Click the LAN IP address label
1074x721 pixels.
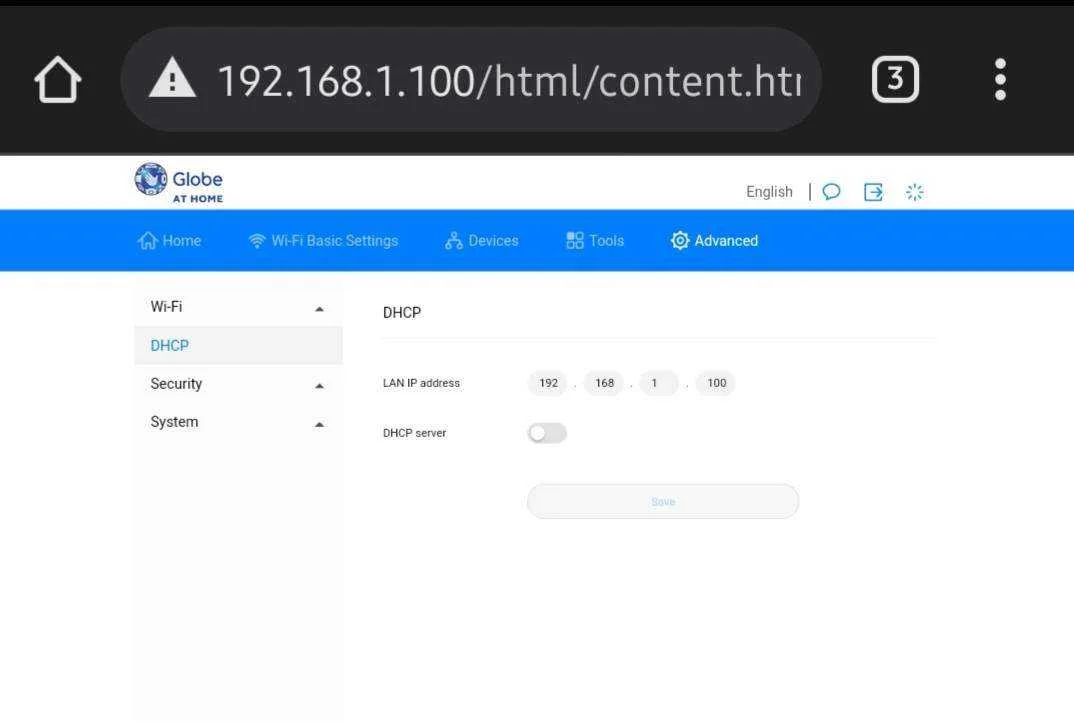[421, 383]
